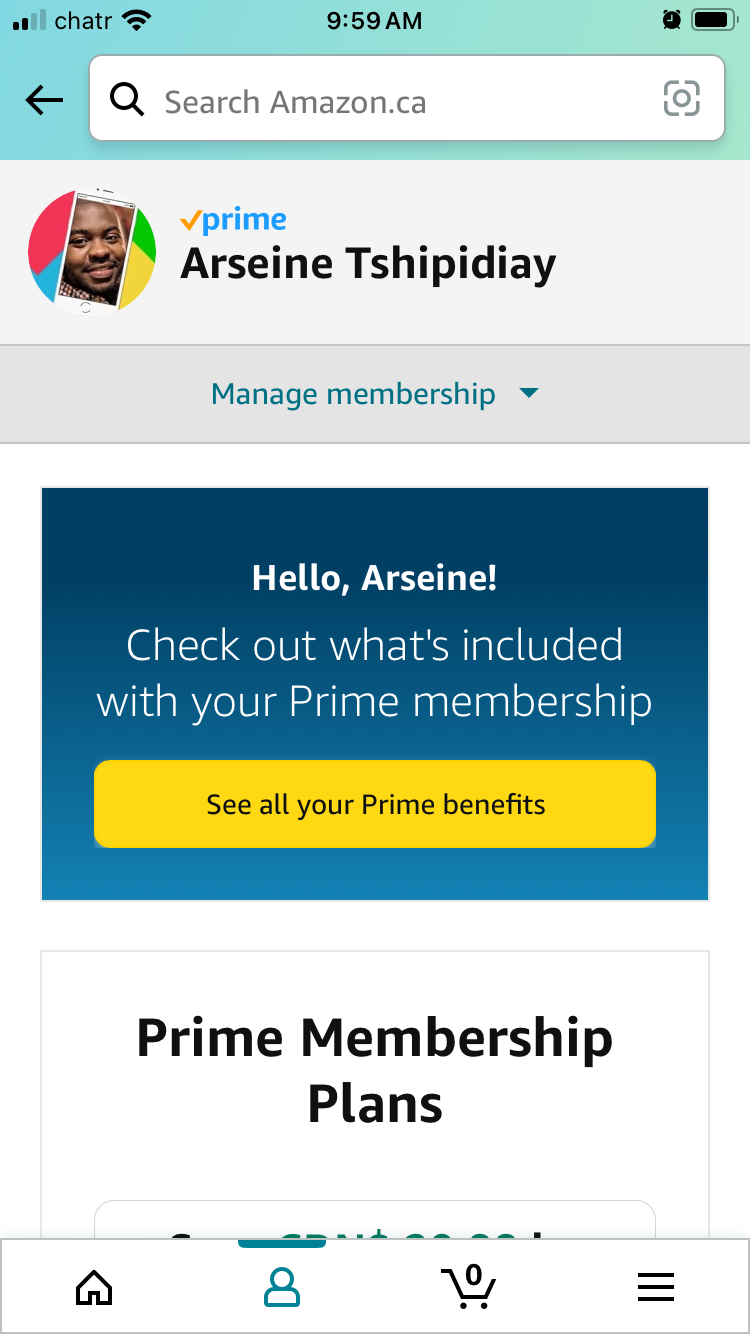Tap the prime checkmark logo
750x1334 pixels.
pos(233,220)
